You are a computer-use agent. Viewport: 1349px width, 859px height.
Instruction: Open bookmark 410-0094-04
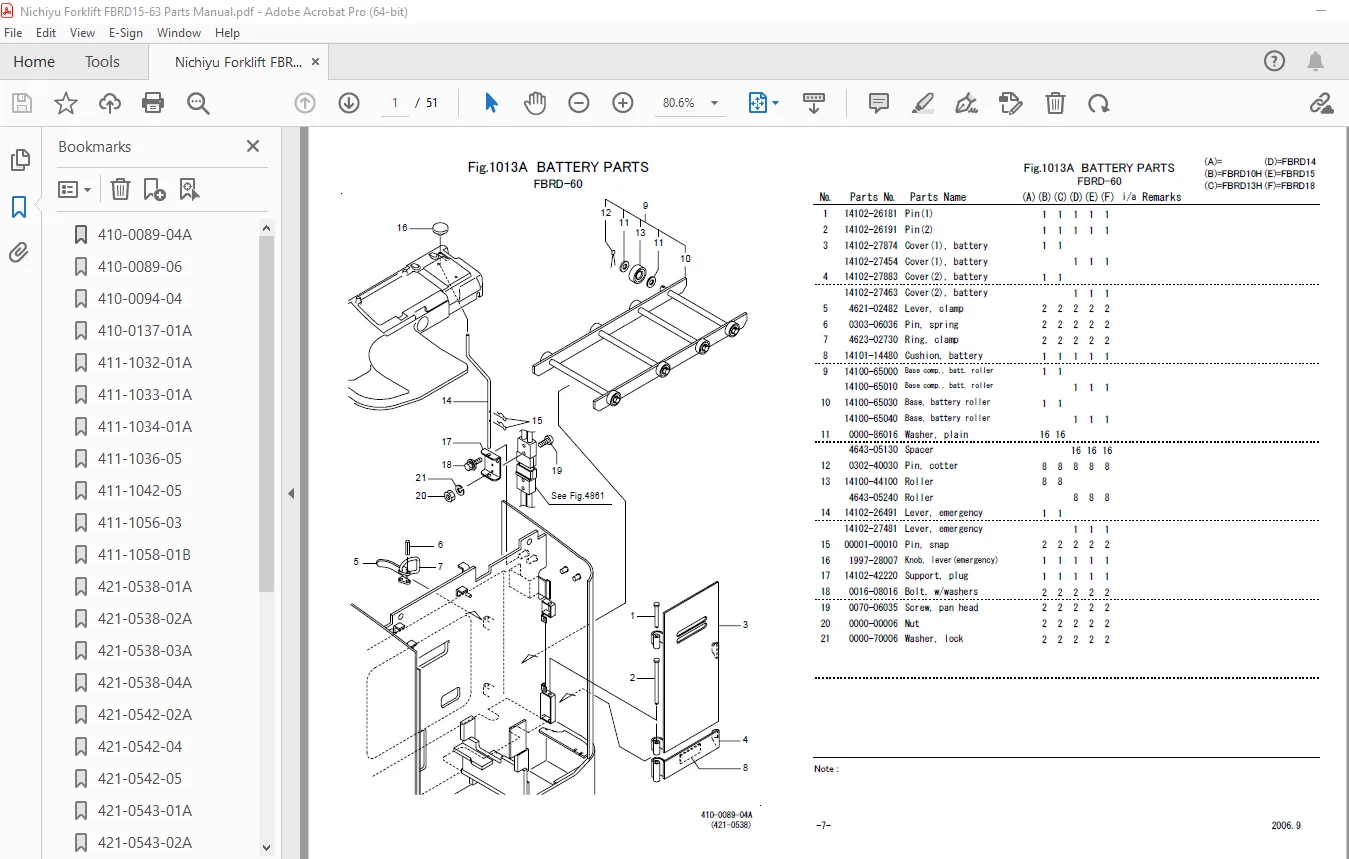tap(139, 299)
